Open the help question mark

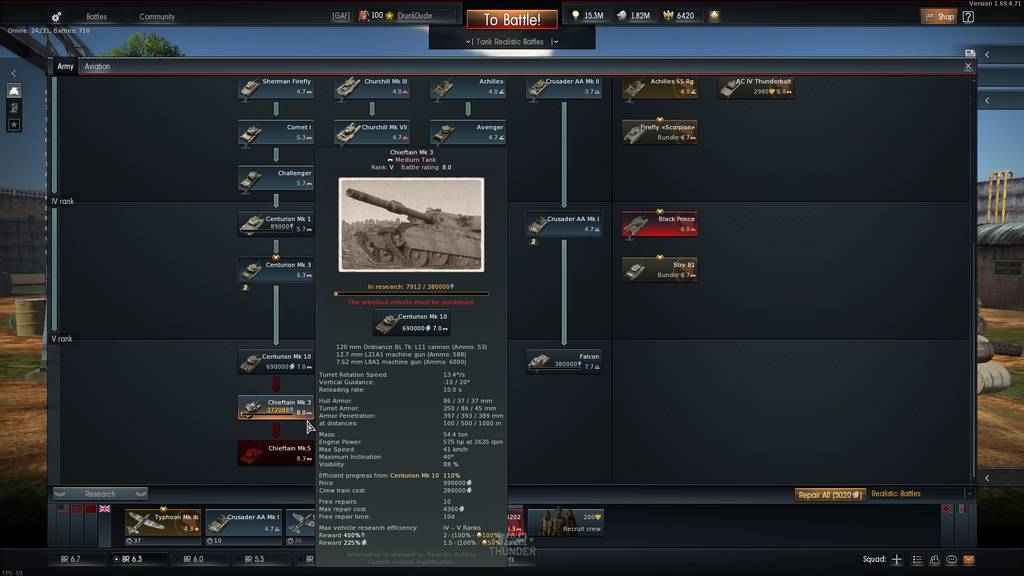pyautogui.click(x=968, y=16)
